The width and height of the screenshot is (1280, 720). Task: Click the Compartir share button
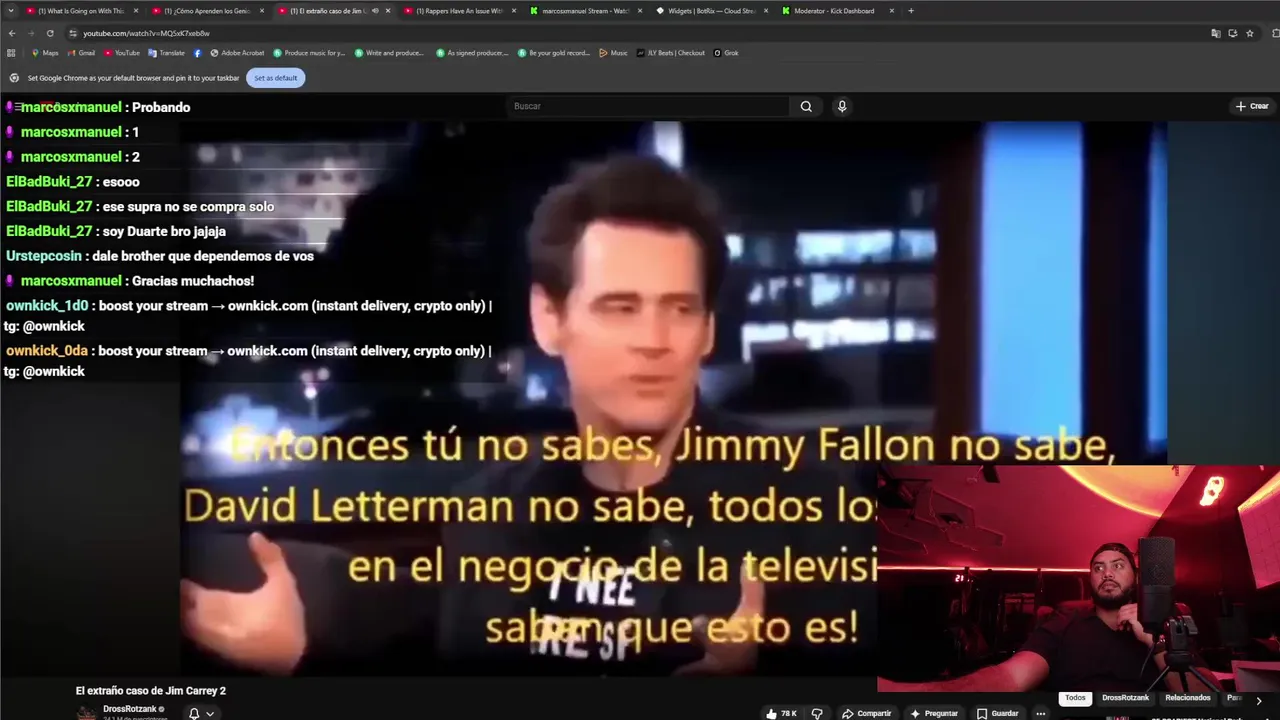[x=866, y=713]
